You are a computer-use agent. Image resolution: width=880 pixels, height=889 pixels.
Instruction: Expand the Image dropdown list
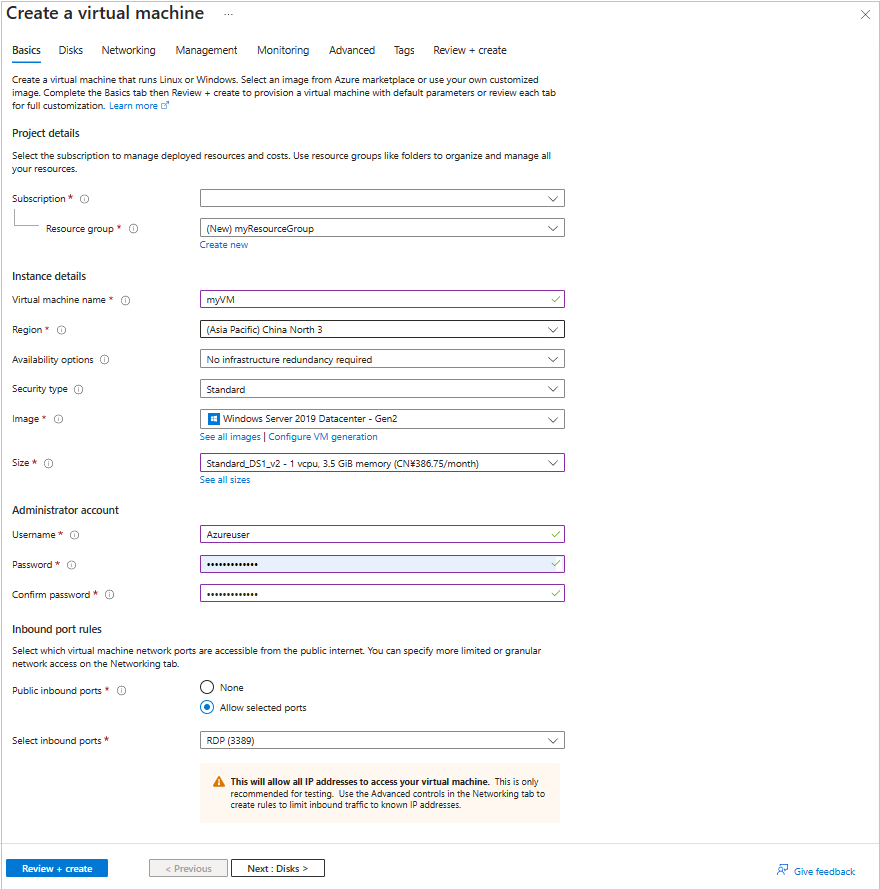pyautogui.click(x=382, y=419)
